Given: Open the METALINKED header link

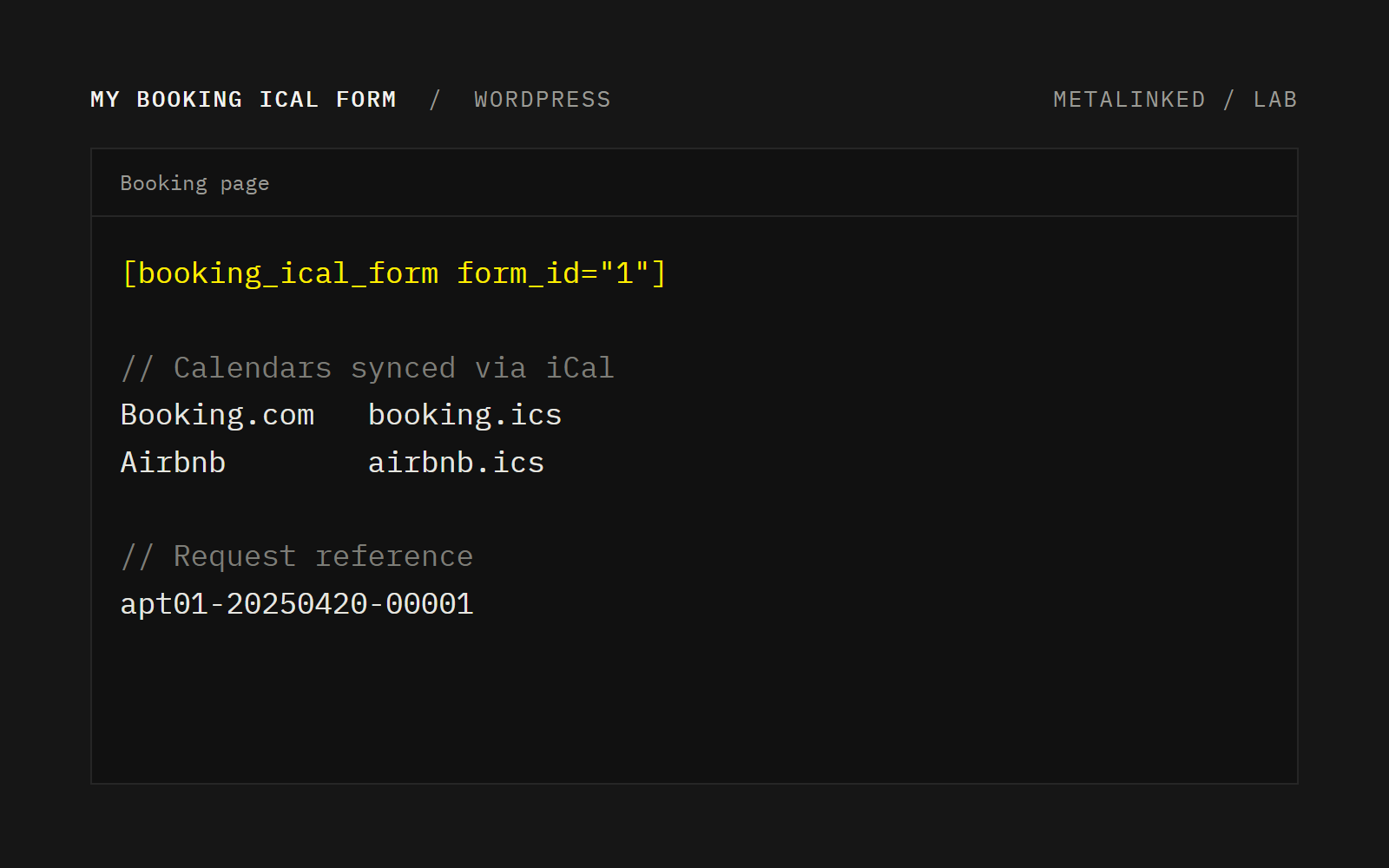Looking at the screenshot, I should [x=1129, y=100].
